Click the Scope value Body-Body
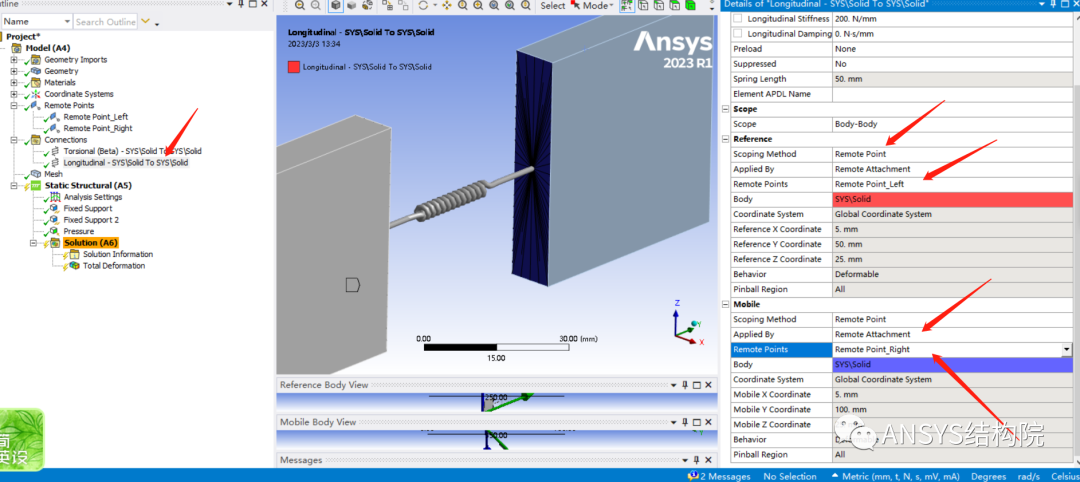 [953, 124]
